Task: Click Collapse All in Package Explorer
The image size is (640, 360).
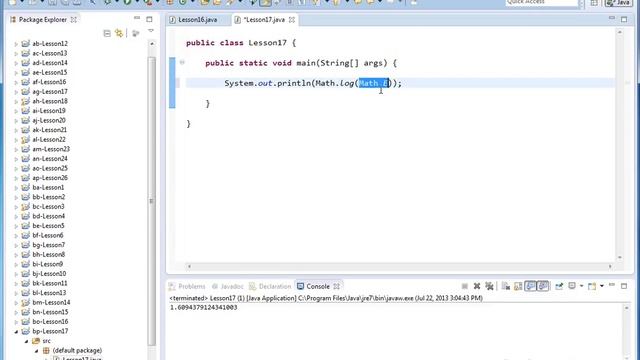Action: (107, 33)
